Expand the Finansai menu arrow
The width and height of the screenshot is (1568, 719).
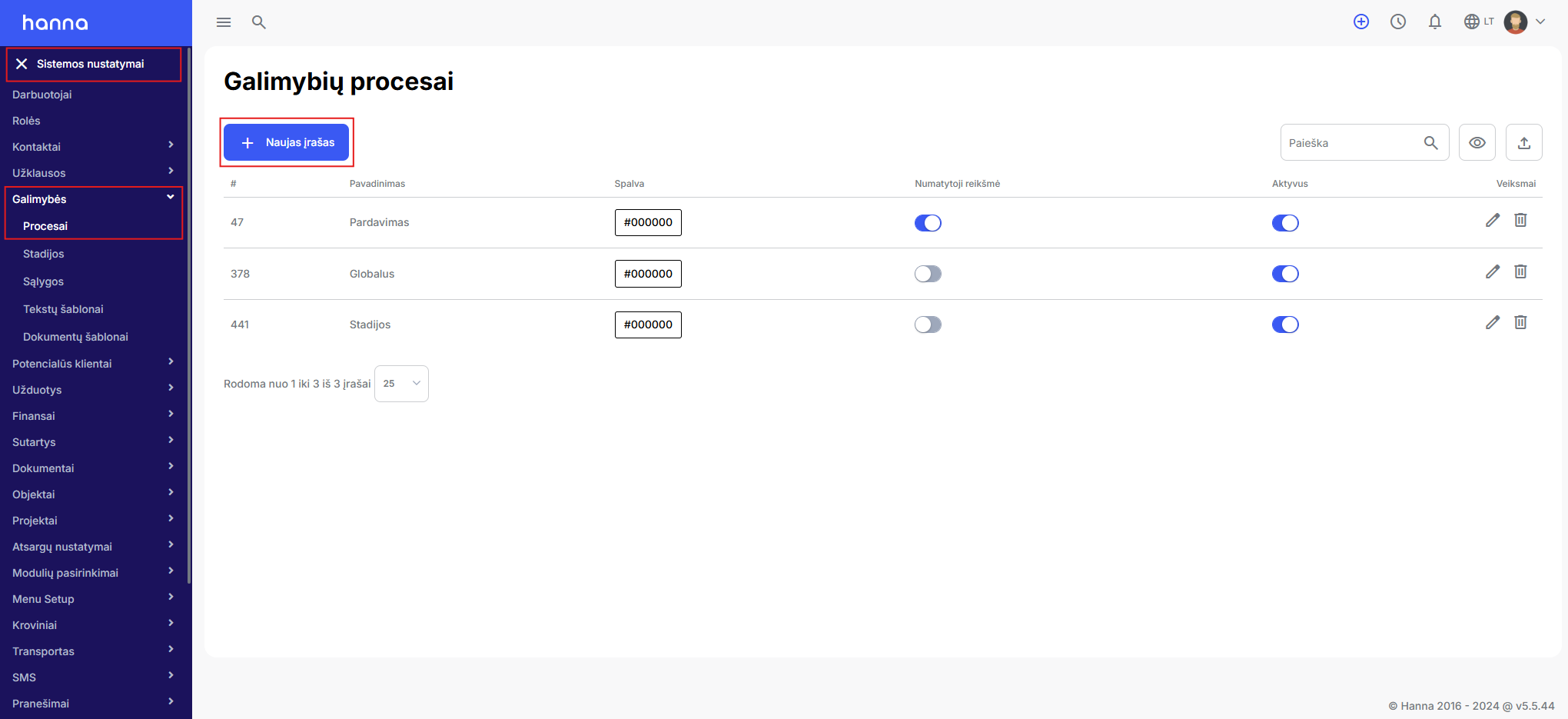[x=171, y=414]
